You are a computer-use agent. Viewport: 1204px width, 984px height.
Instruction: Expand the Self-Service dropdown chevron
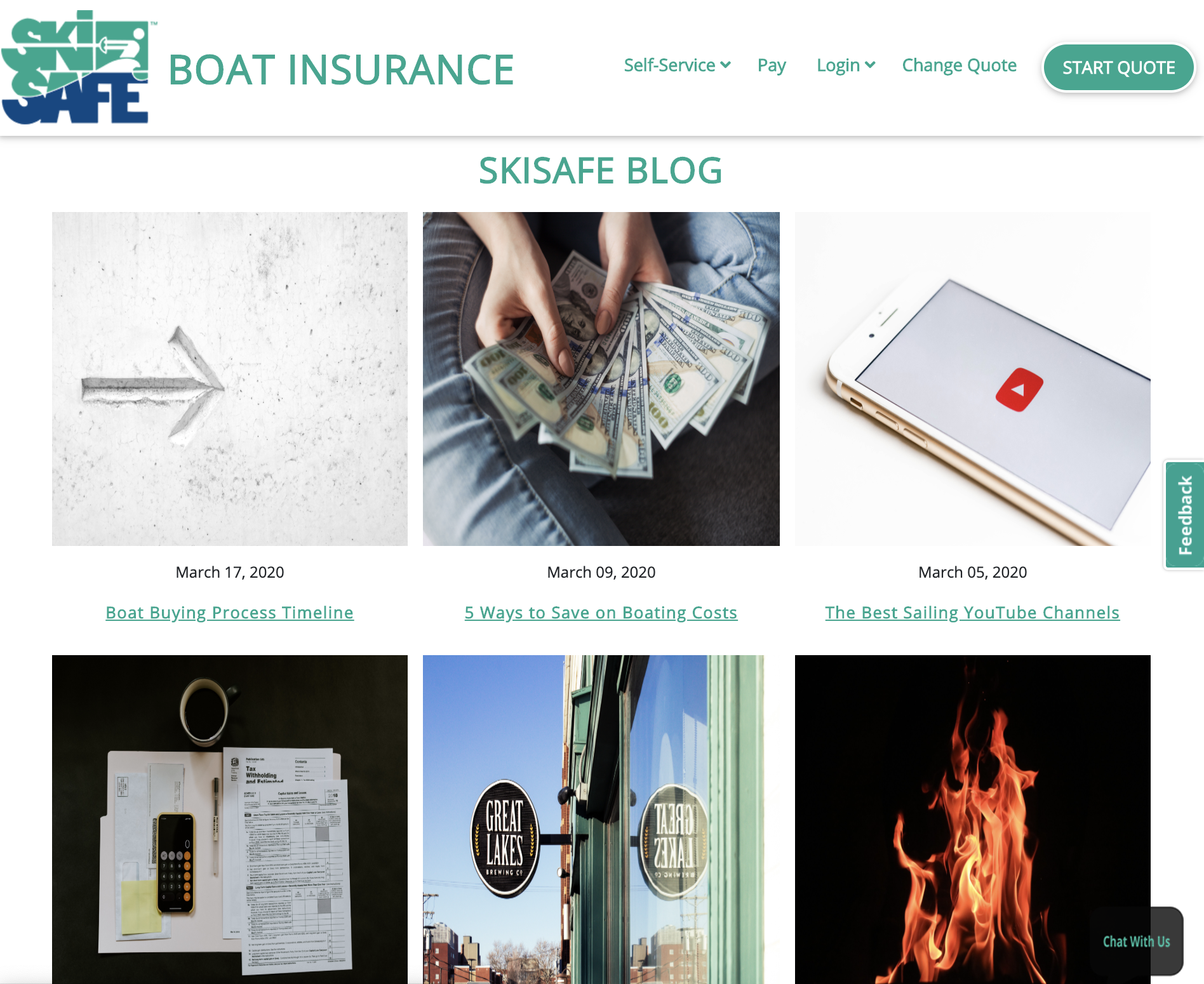[x=726, y=65]
